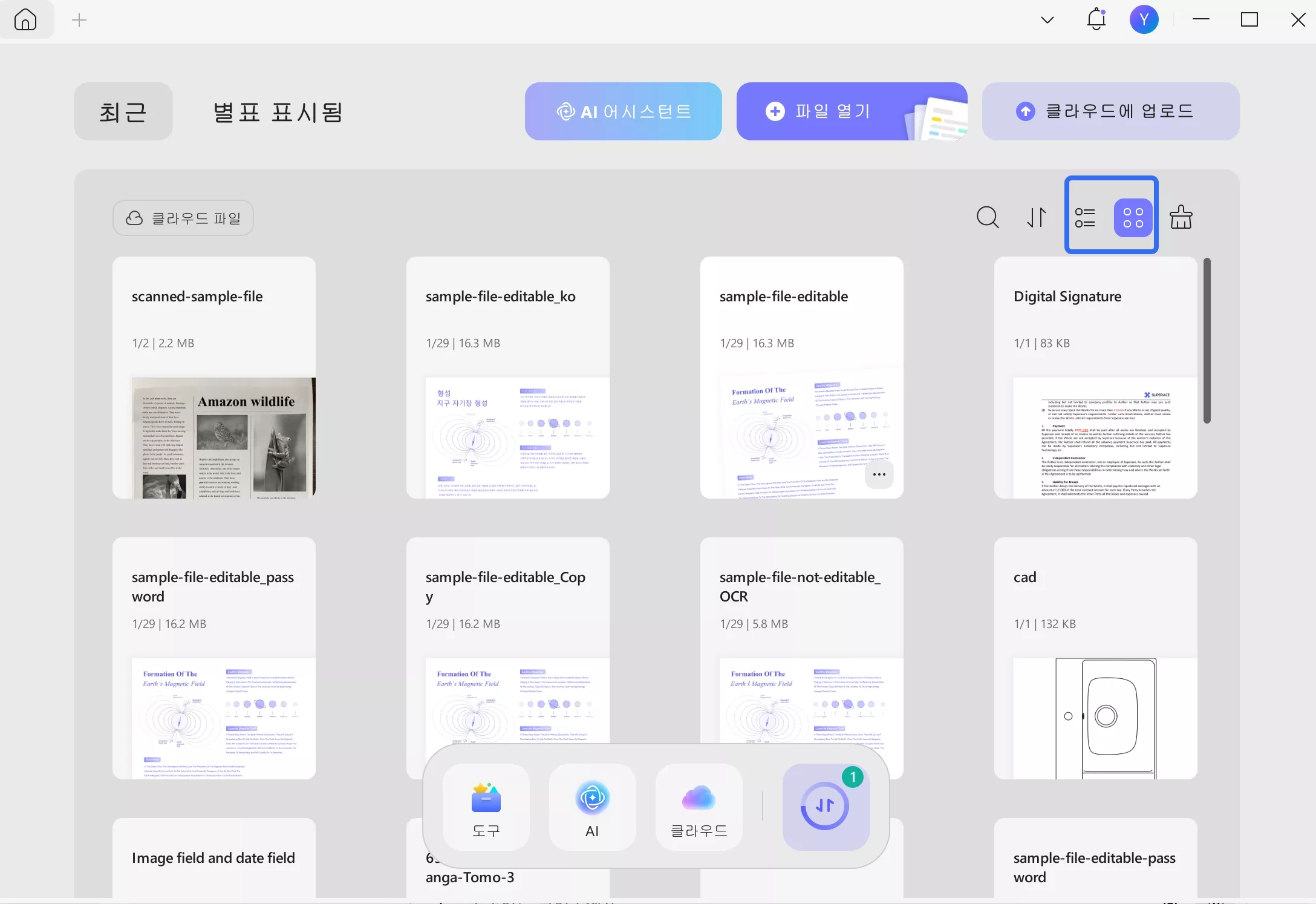Switch to grid thumbnail view
The width and height of the screenshot is (1316, 904).
pos(1133,218)
